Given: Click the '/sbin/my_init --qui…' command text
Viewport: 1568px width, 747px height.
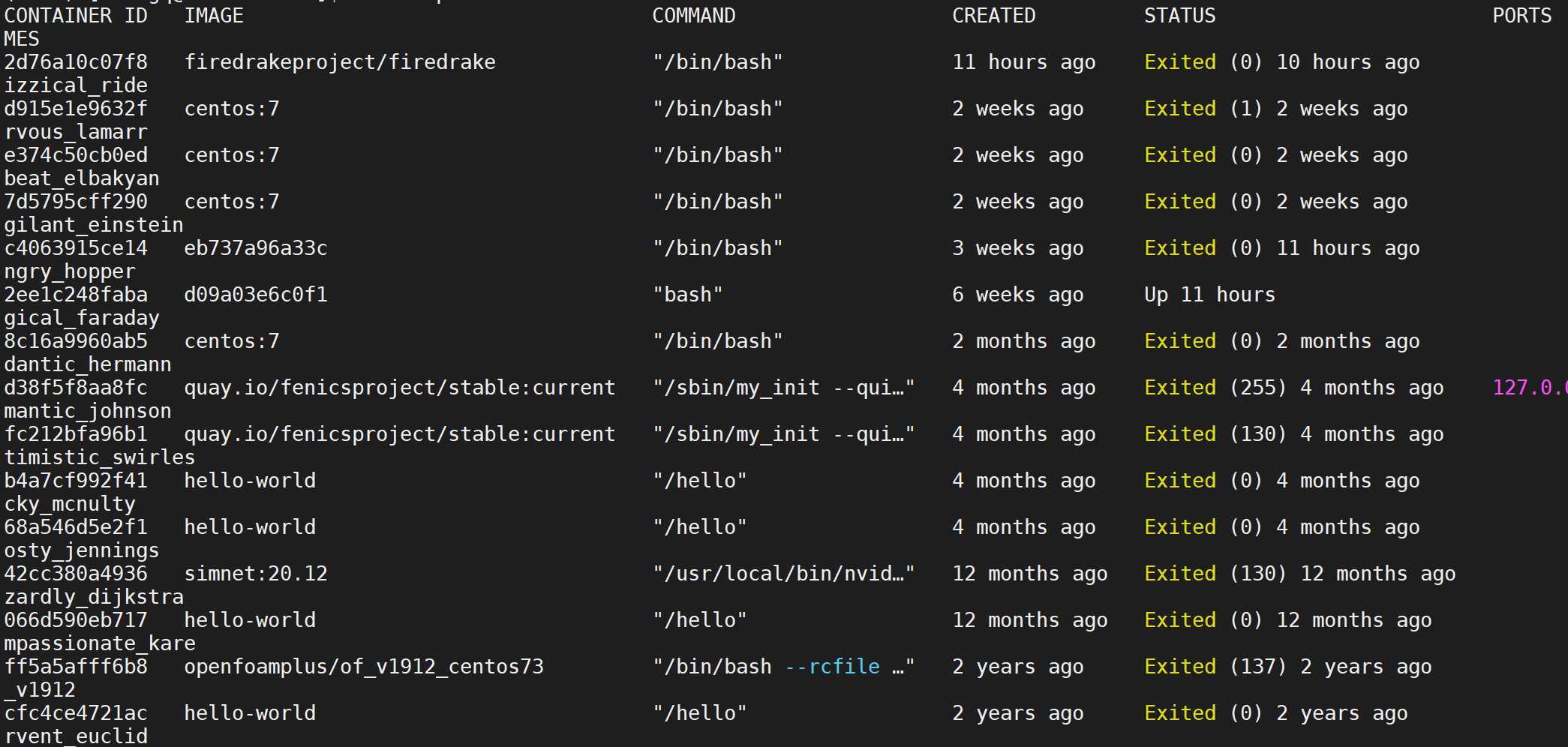Looking at the screenshot, I should 782,387.
